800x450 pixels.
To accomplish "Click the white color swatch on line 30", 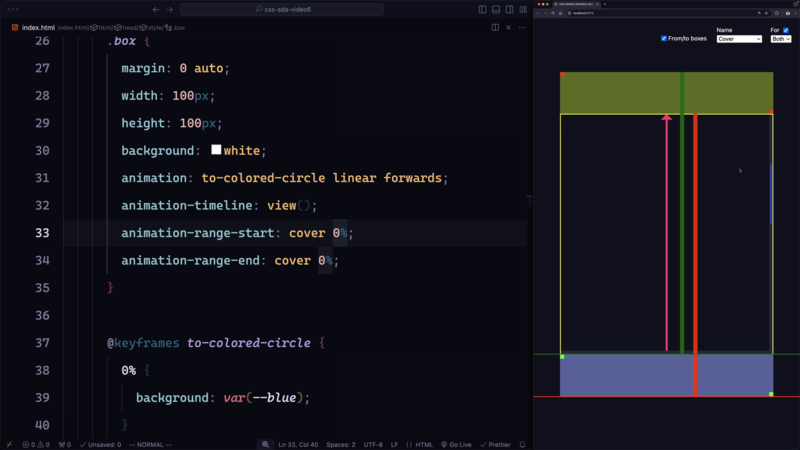I will click(216, 149).
